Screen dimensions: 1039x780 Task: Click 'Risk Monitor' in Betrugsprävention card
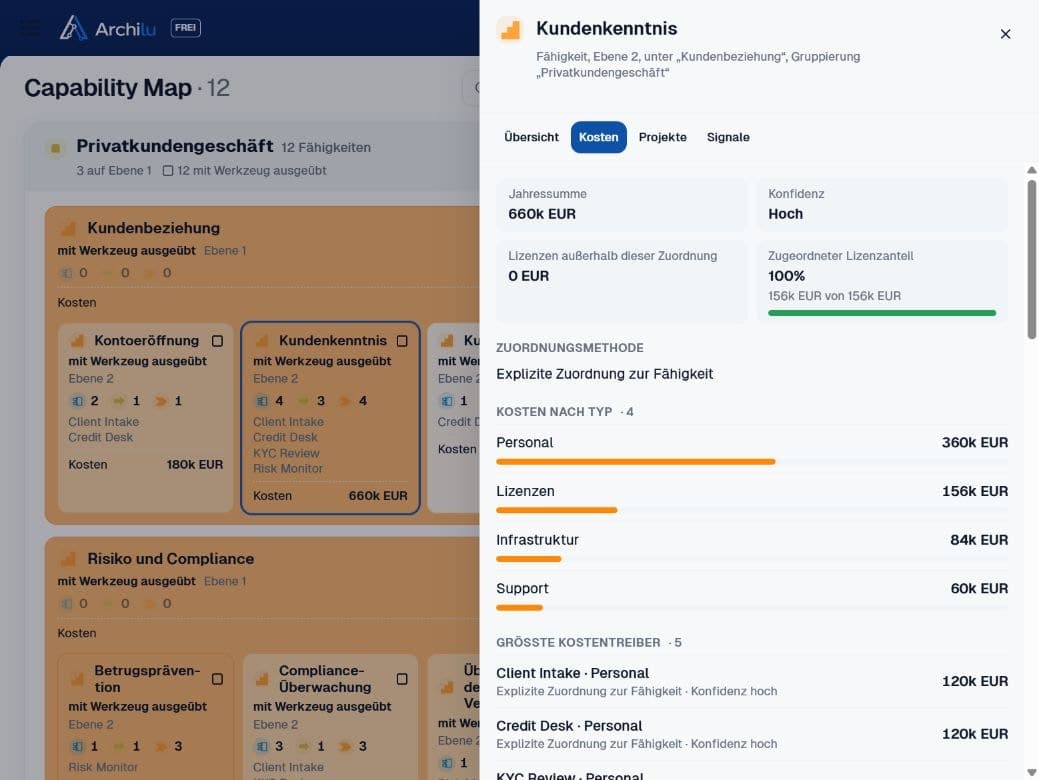click(103, 767)
